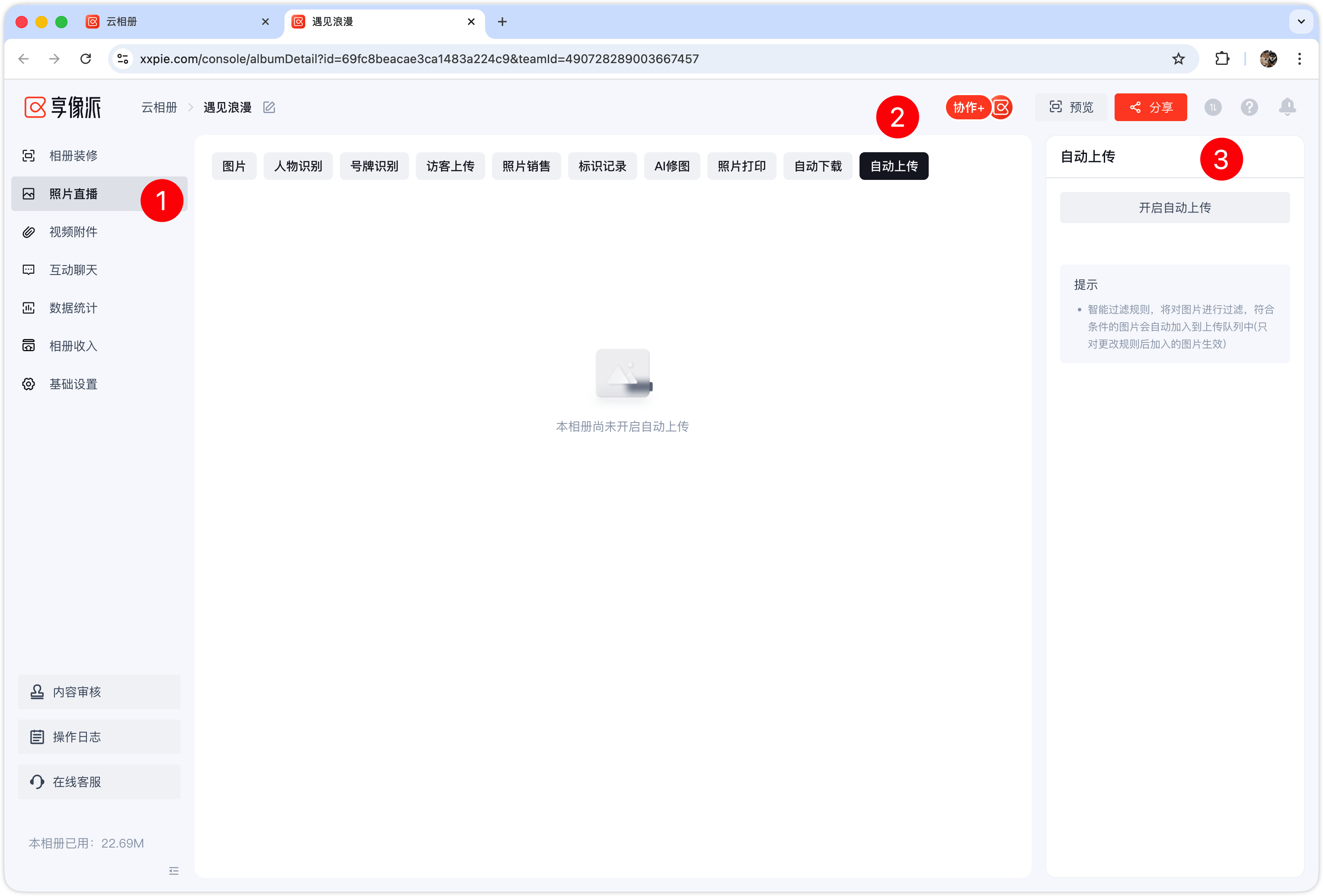Open notifications bell icon
Viewport: 1323px width, 896px height.
(x=1287, y=107)
